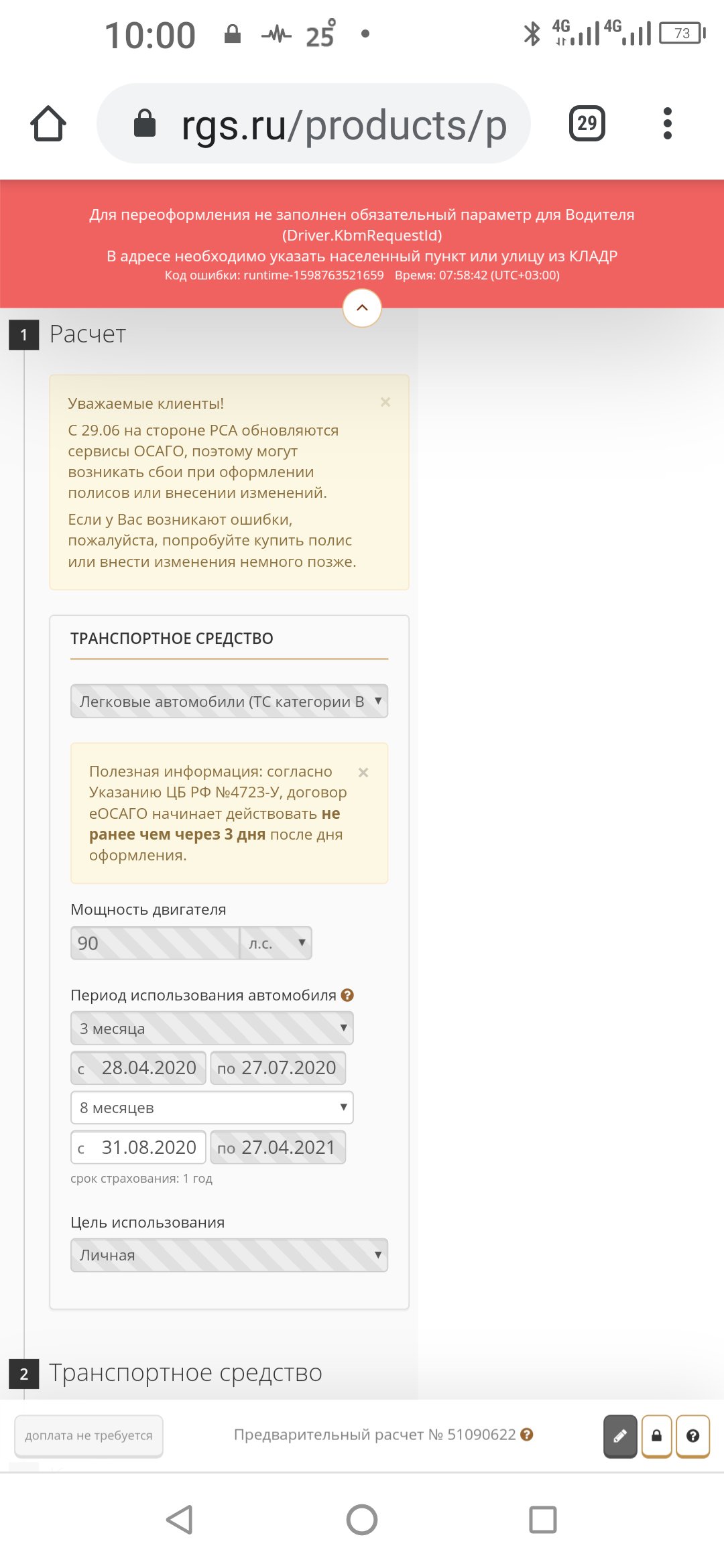This screenshot has width=724, height=1568.
Task: Collapse the red error banner with chevron
Action: 362,308
